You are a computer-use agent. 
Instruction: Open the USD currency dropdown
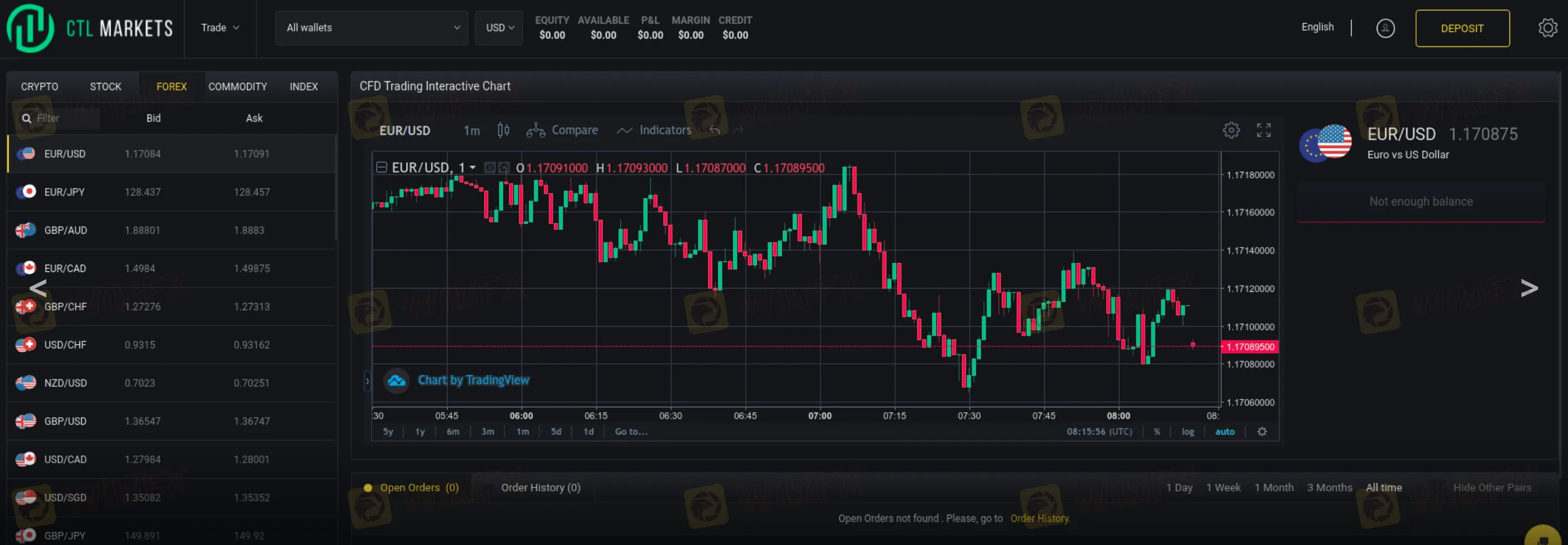pyautogui.click(x=499, y=28)
